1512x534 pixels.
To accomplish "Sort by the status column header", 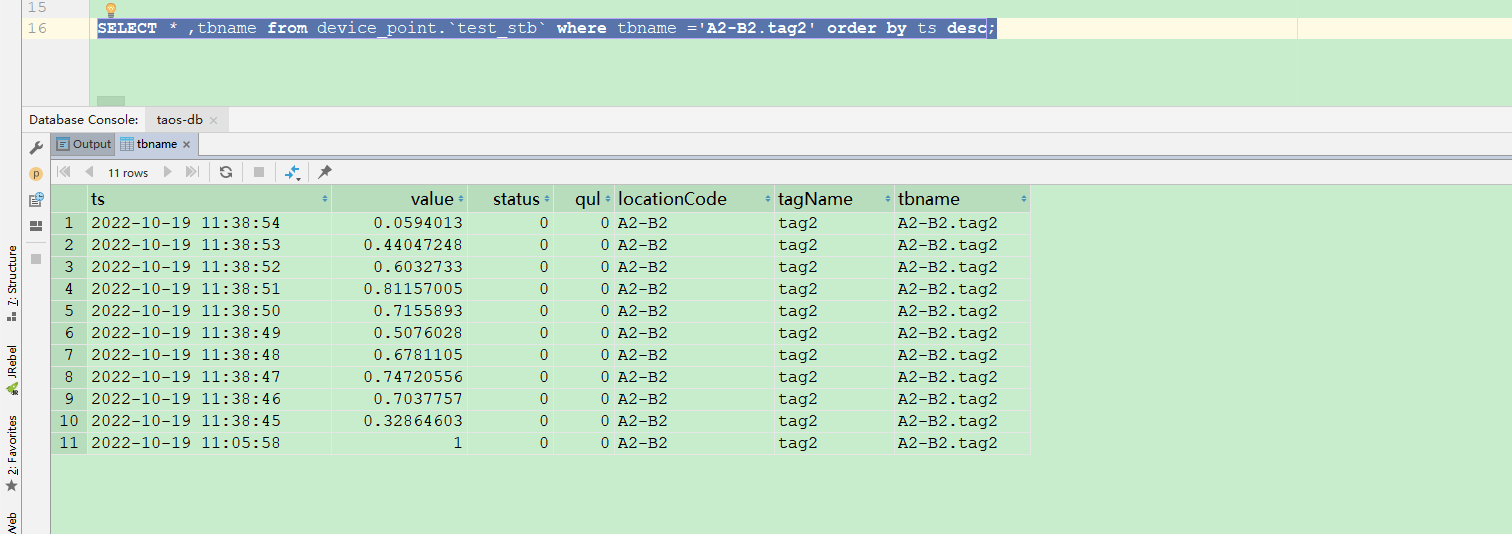I will point(511,199).
